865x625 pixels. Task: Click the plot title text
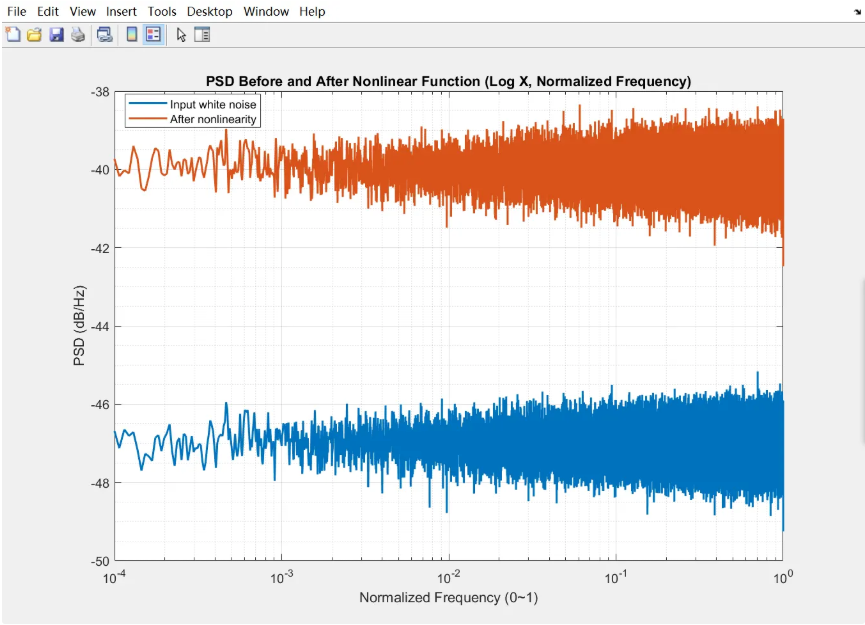click(448, 81)
